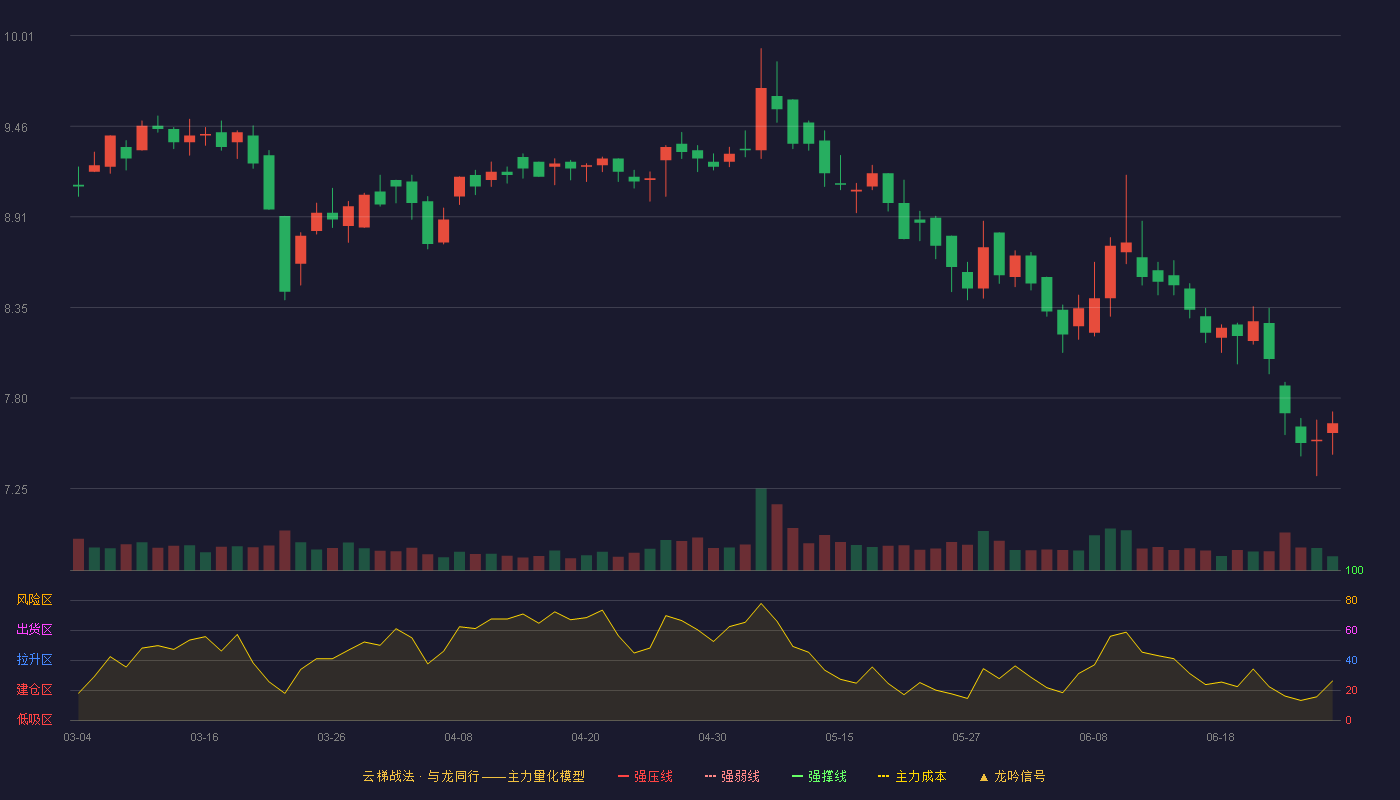Click the 7.25 price axis label
Image resolution: width=1400 pixels, height=800 pixels.
coord(17,490)
